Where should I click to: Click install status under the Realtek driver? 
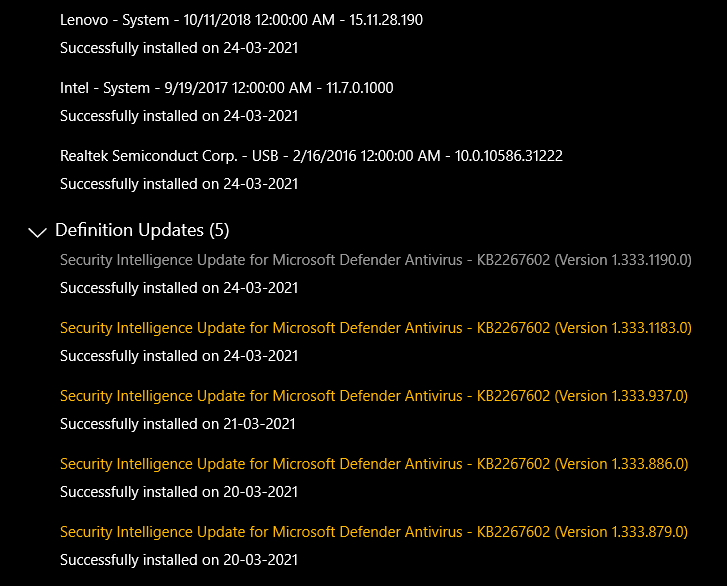pyautogui.click(x=179, y=184)
